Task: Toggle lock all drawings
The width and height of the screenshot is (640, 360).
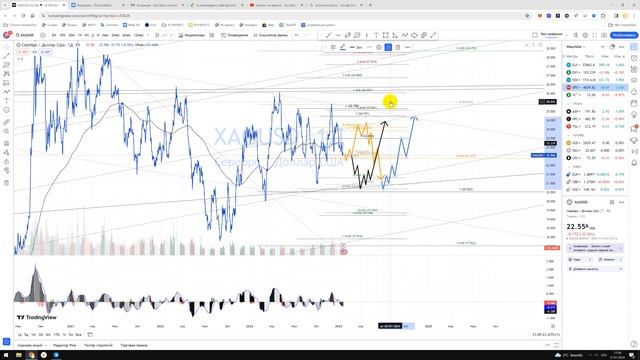Action: click(7, 161)
